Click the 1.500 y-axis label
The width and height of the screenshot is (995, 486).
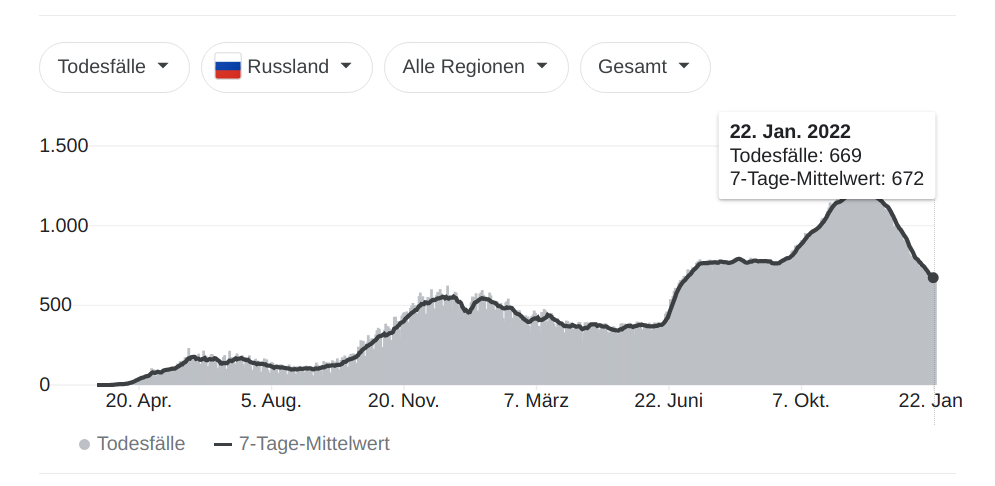pos(64,146)
